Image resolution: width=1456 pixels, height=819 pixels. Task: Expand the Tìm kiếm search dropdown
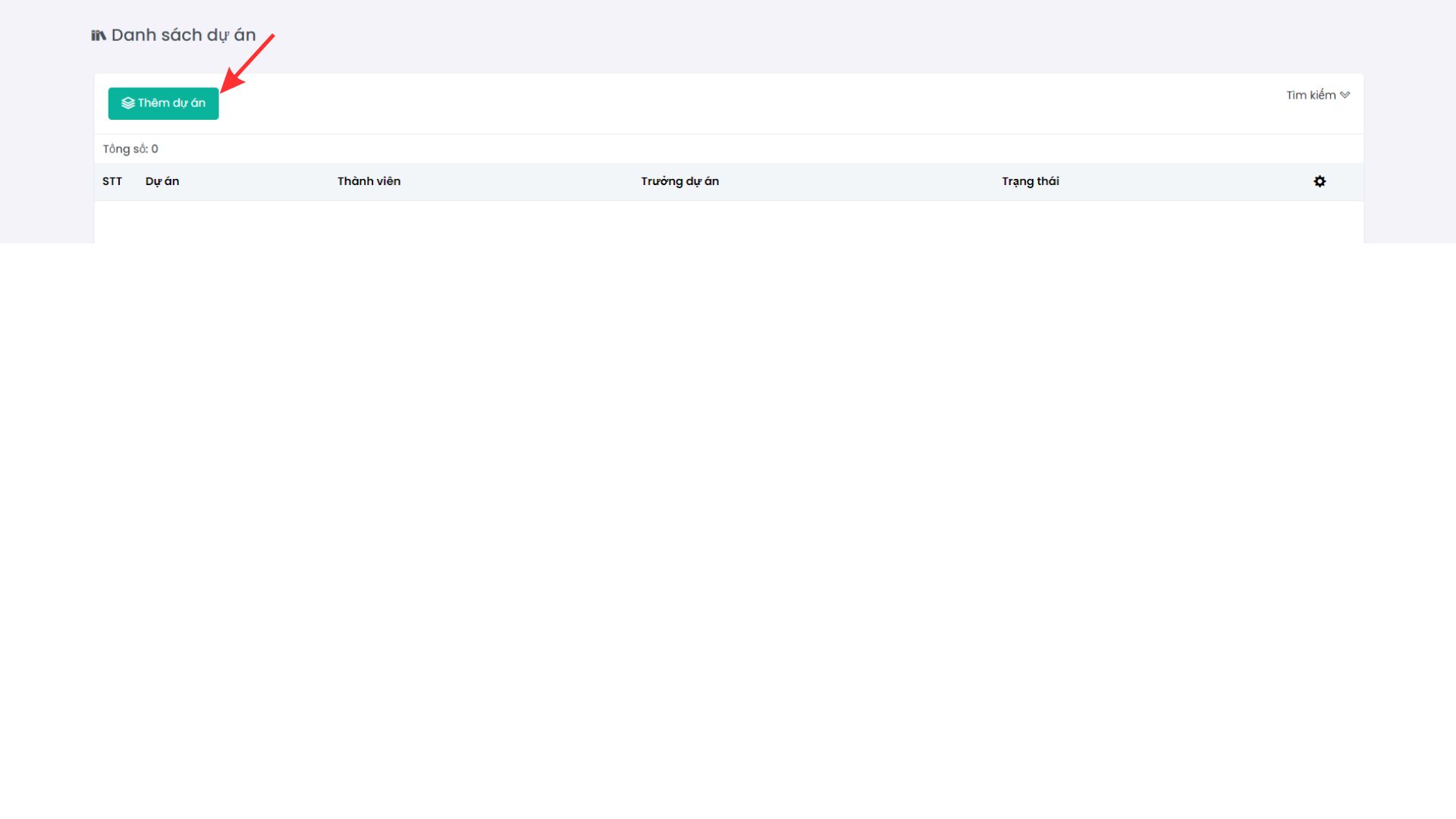1317,95
